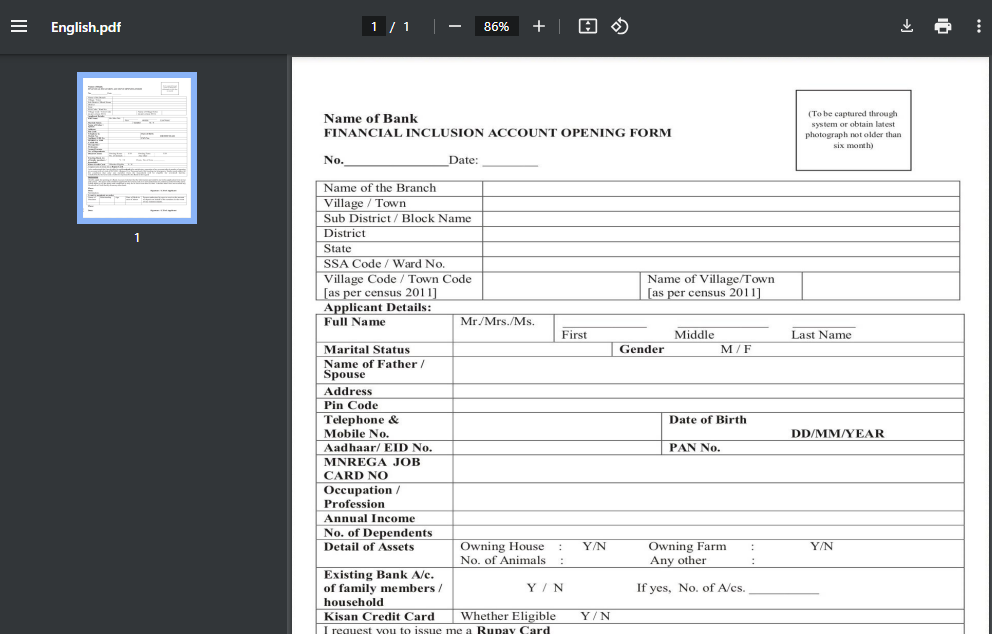Click 'Sub District / Block Name' label
The width and height of the screenshot is (992, 634).
pos(397,218)
